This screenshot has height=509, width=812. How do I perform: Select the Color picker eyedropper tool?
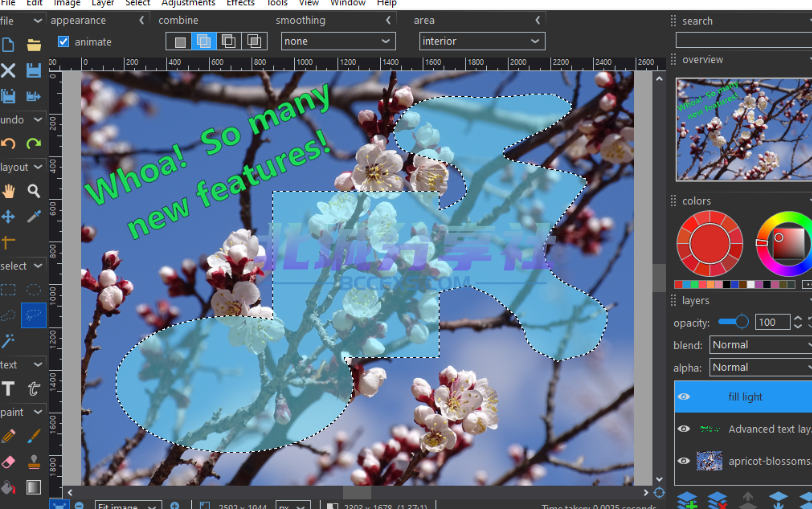tap(34, 216)
